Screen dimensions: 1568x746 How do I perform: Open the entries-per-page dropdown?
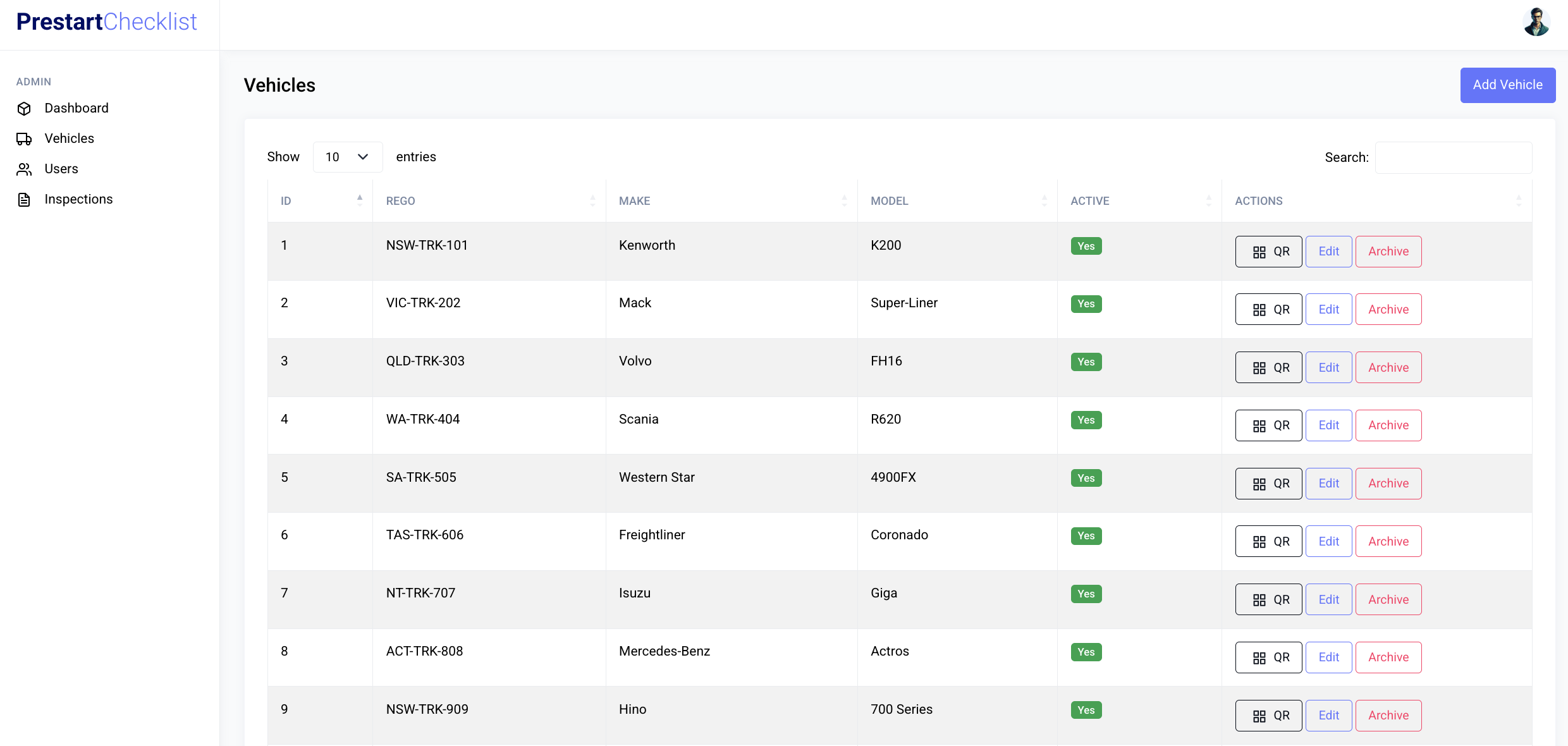tap(347, 157)
